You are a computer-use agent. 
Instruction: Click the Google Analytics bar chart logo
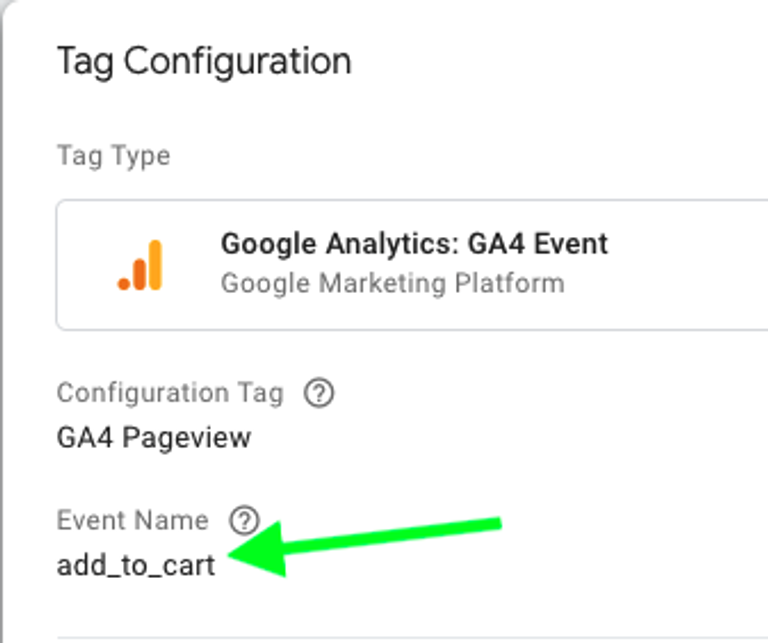(140, 265)
